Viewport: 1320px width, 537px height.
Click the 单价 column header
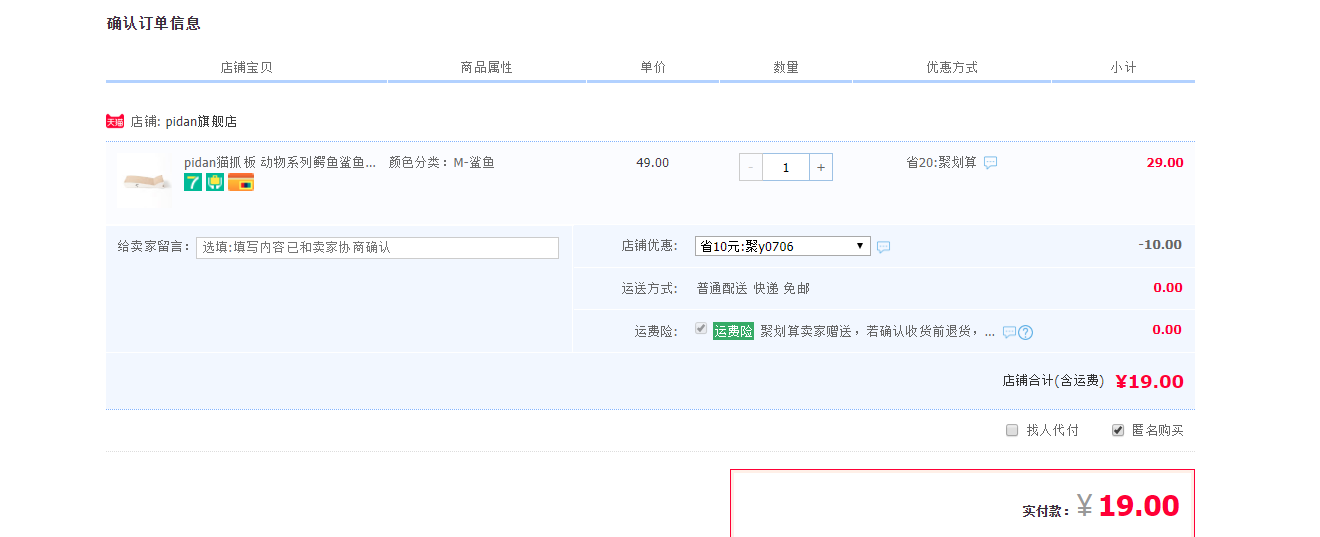tap(653, 67)
